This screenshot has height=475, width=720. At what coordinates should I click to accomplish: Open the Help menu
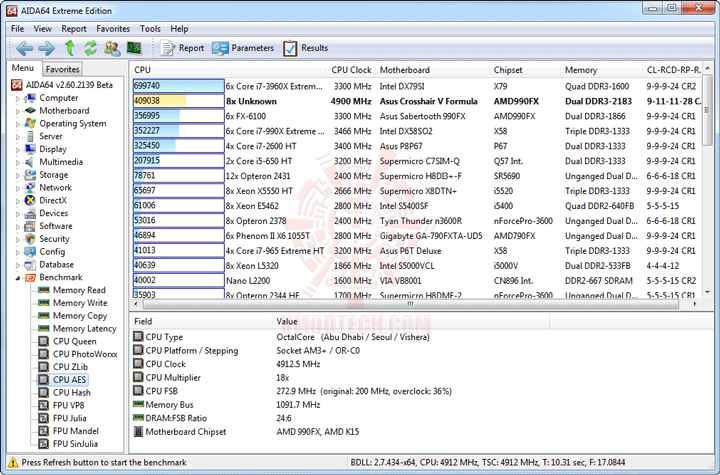pyautogui.click(x=179, y=28)
